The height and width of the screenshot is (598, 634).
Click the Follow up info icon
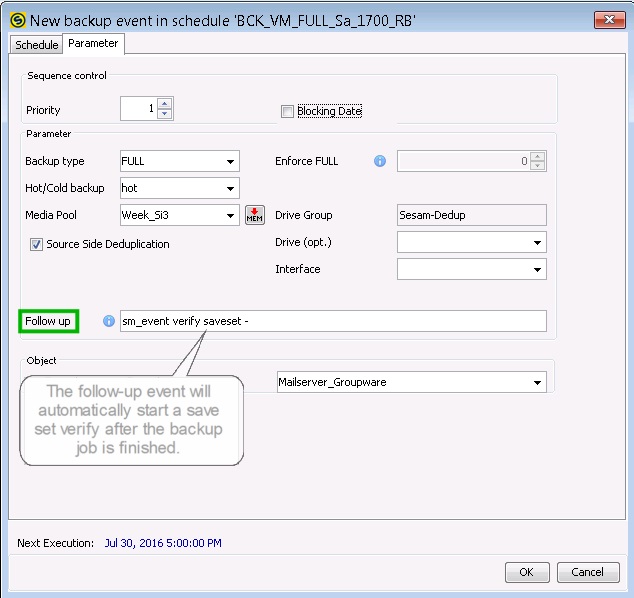click(x=109, y=321)
